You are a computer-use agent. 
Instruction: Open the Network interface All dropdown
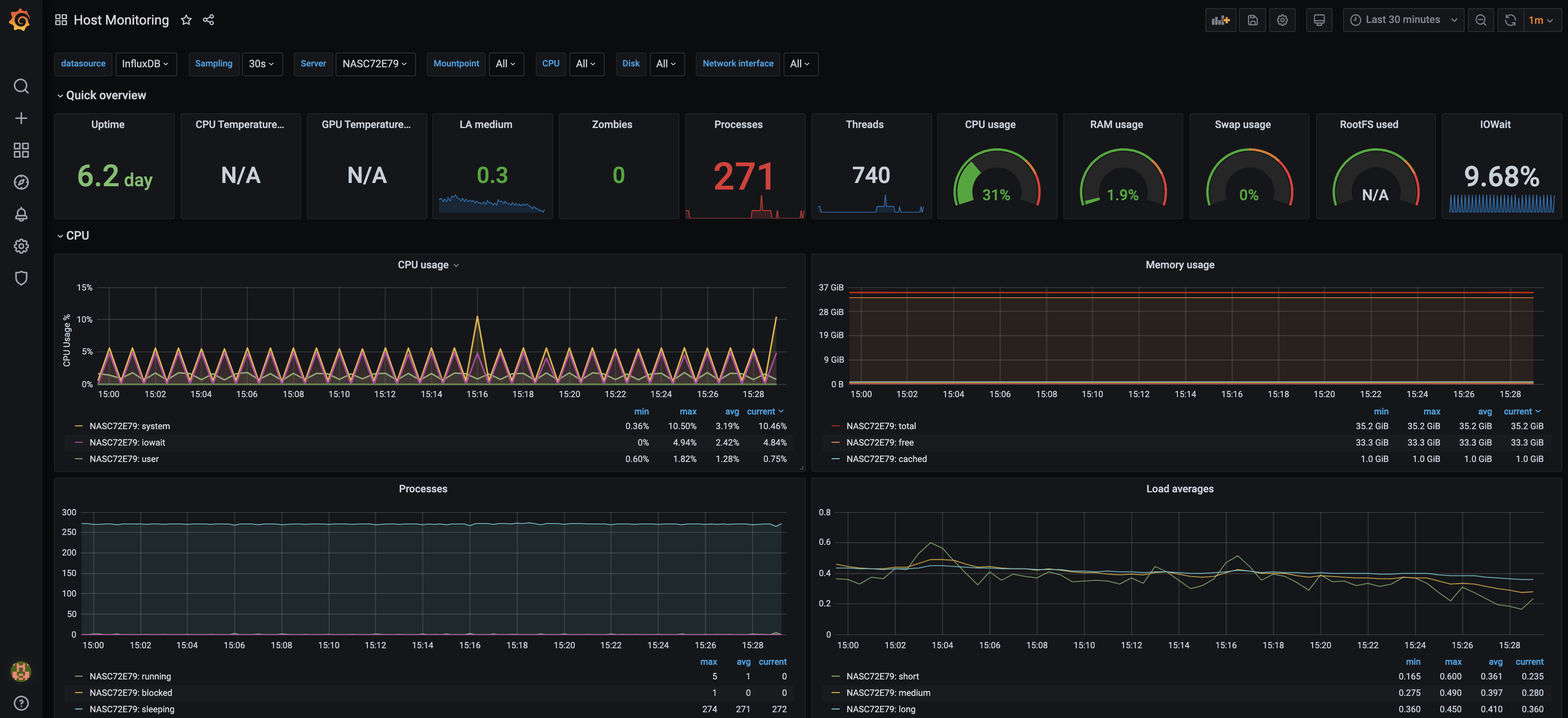[800, 63]
